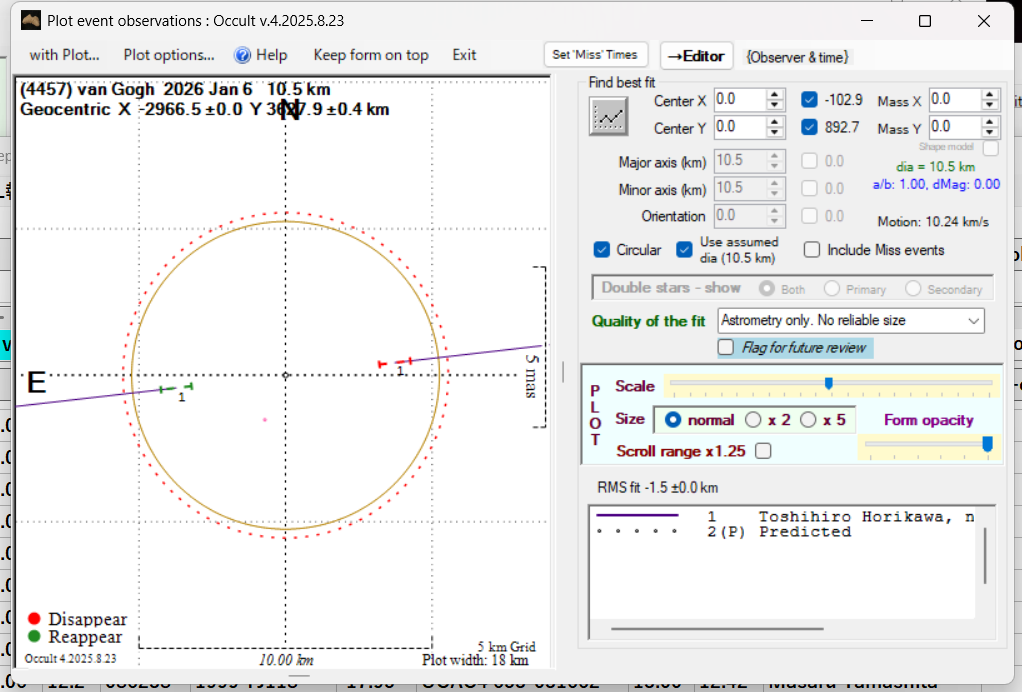The height and width of the screenshot is (692, 1022).
Task: Decrease Center Y using the down arrow
Action: (x=775, y=133)
